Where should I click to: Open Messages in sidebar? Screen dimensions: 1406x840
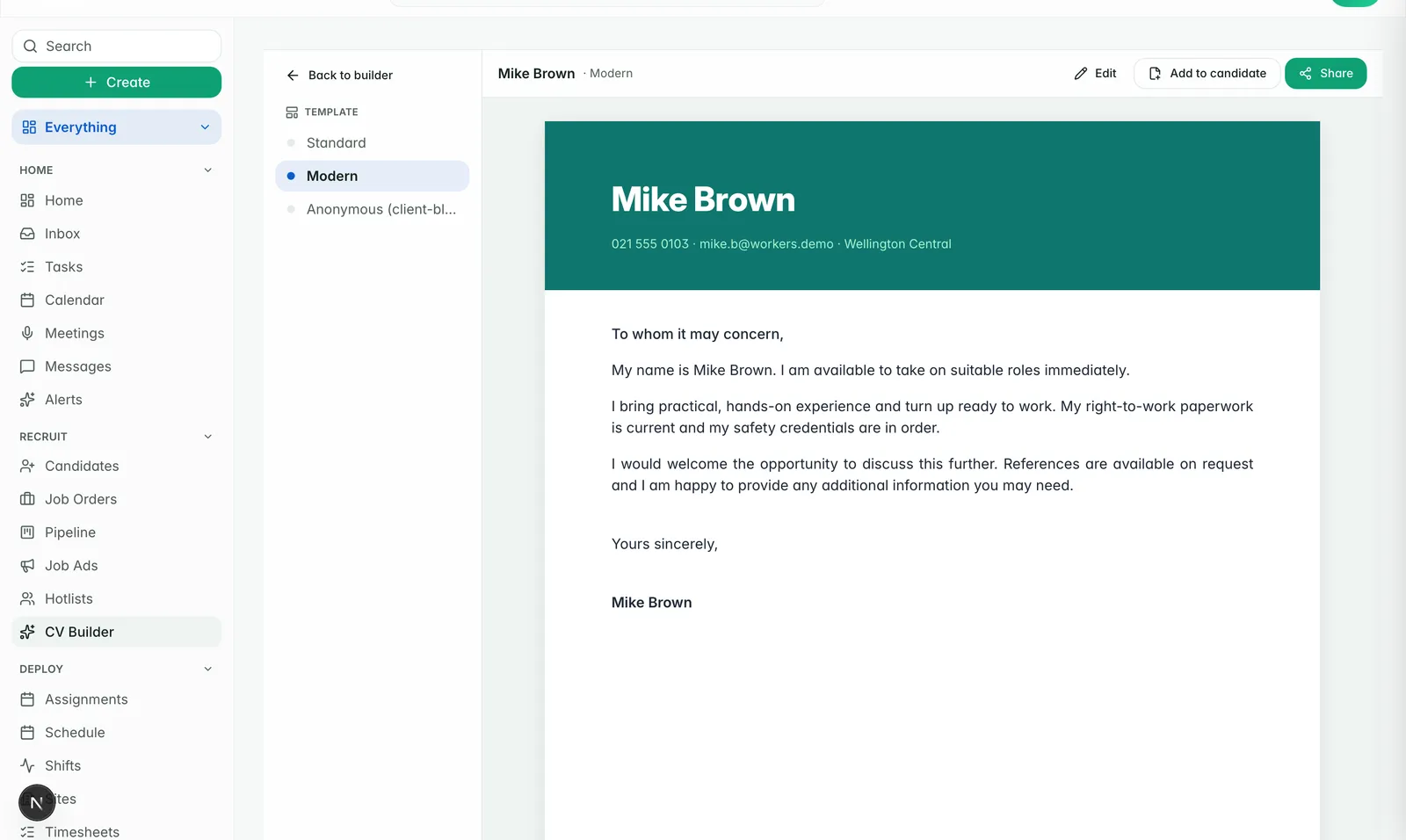point(117,366)
